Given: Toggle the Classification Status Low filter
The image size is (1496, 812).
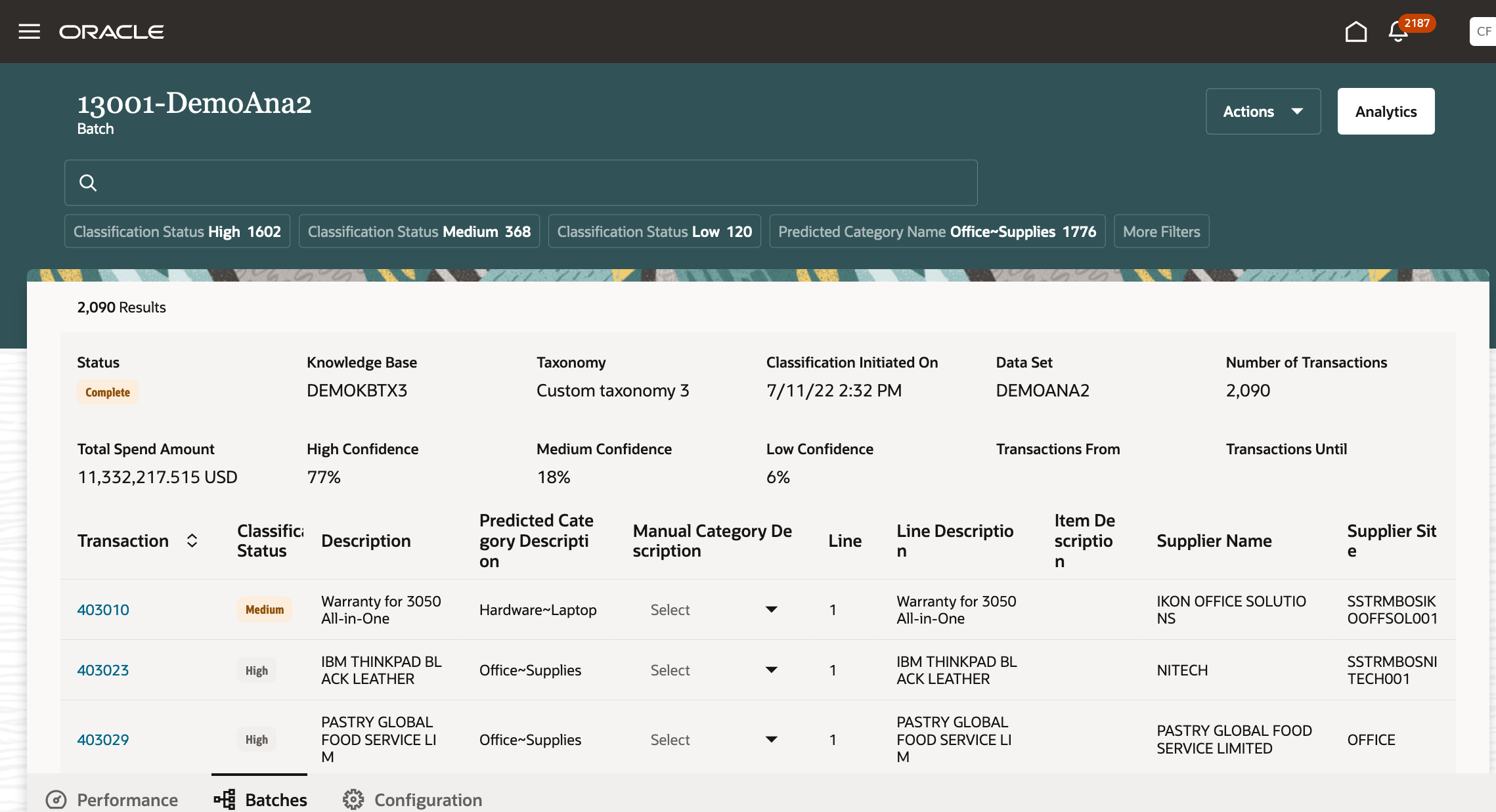Looking at the screenshot, I should coord(654,232).
